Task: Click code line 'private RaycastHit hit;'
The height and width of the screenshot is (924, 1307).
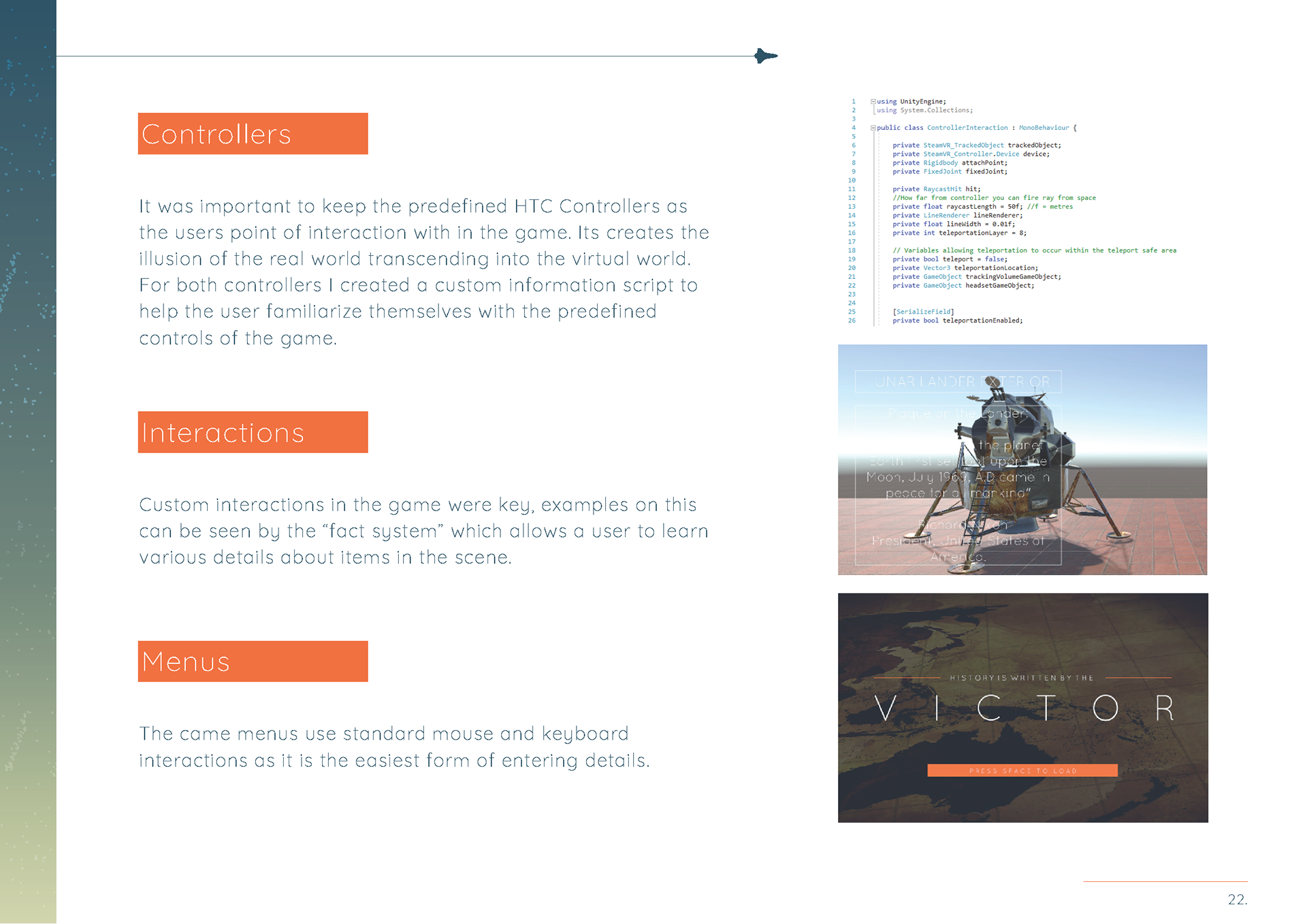Action: 937,189
